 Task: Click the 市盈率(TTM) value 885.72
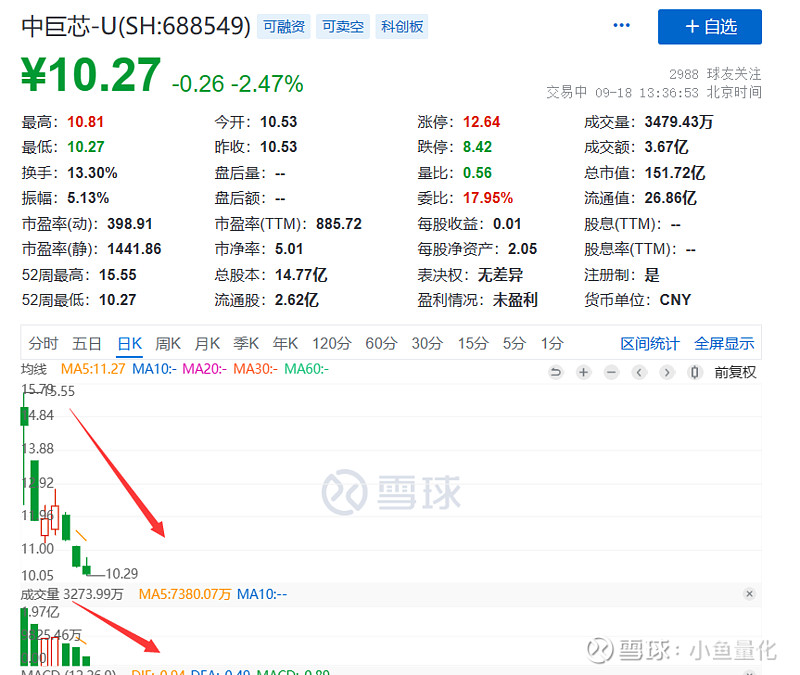(x=338, y=224)
